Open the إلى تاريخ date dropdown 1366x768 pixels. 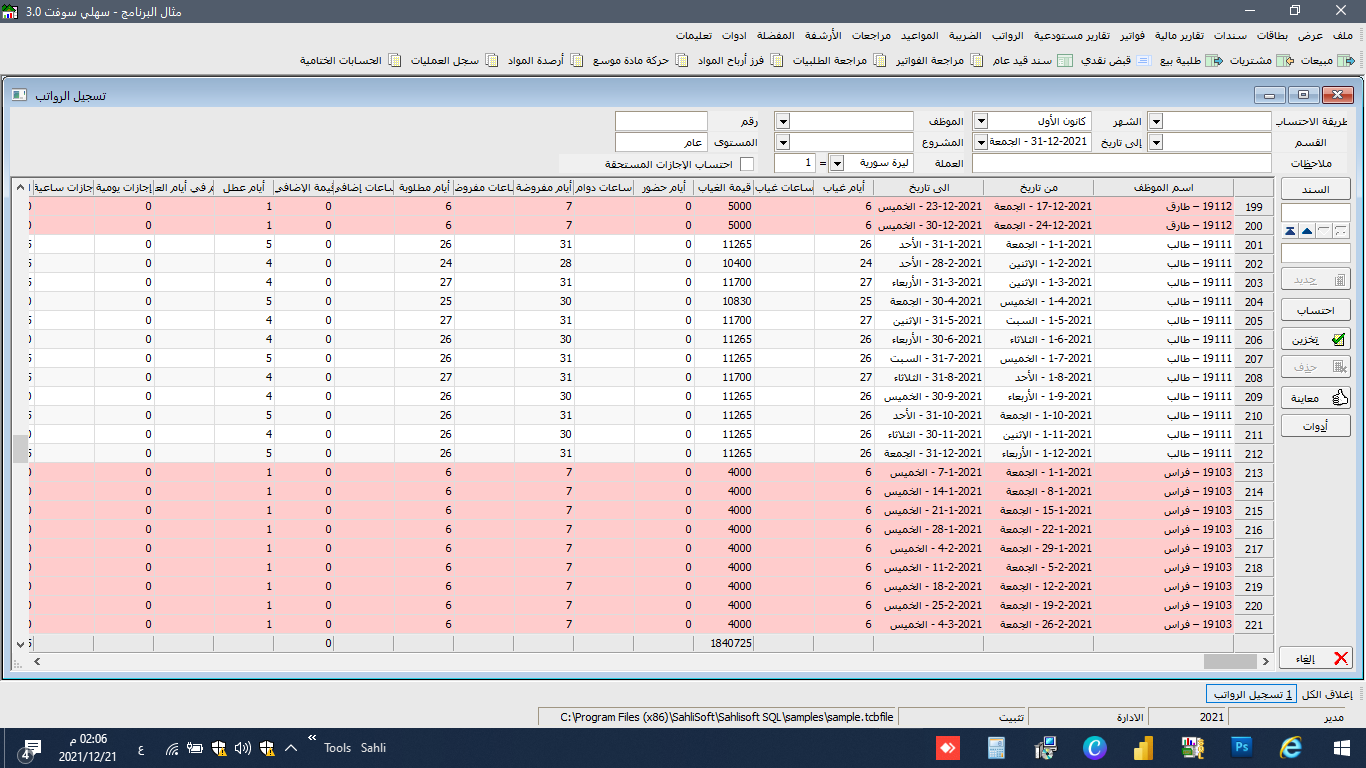(980, 143)
